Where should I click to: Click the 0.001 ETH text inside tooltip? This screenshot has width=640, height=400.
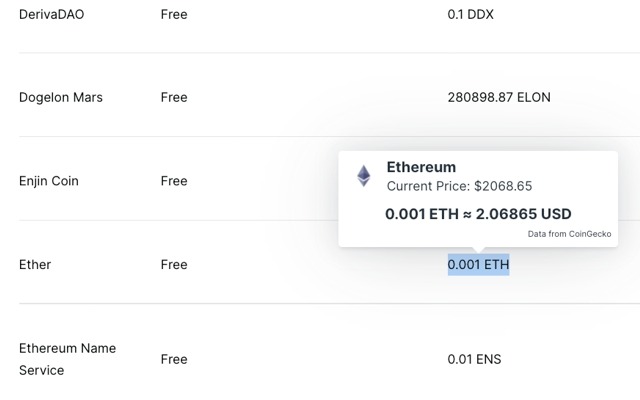(x=420, y=214)
